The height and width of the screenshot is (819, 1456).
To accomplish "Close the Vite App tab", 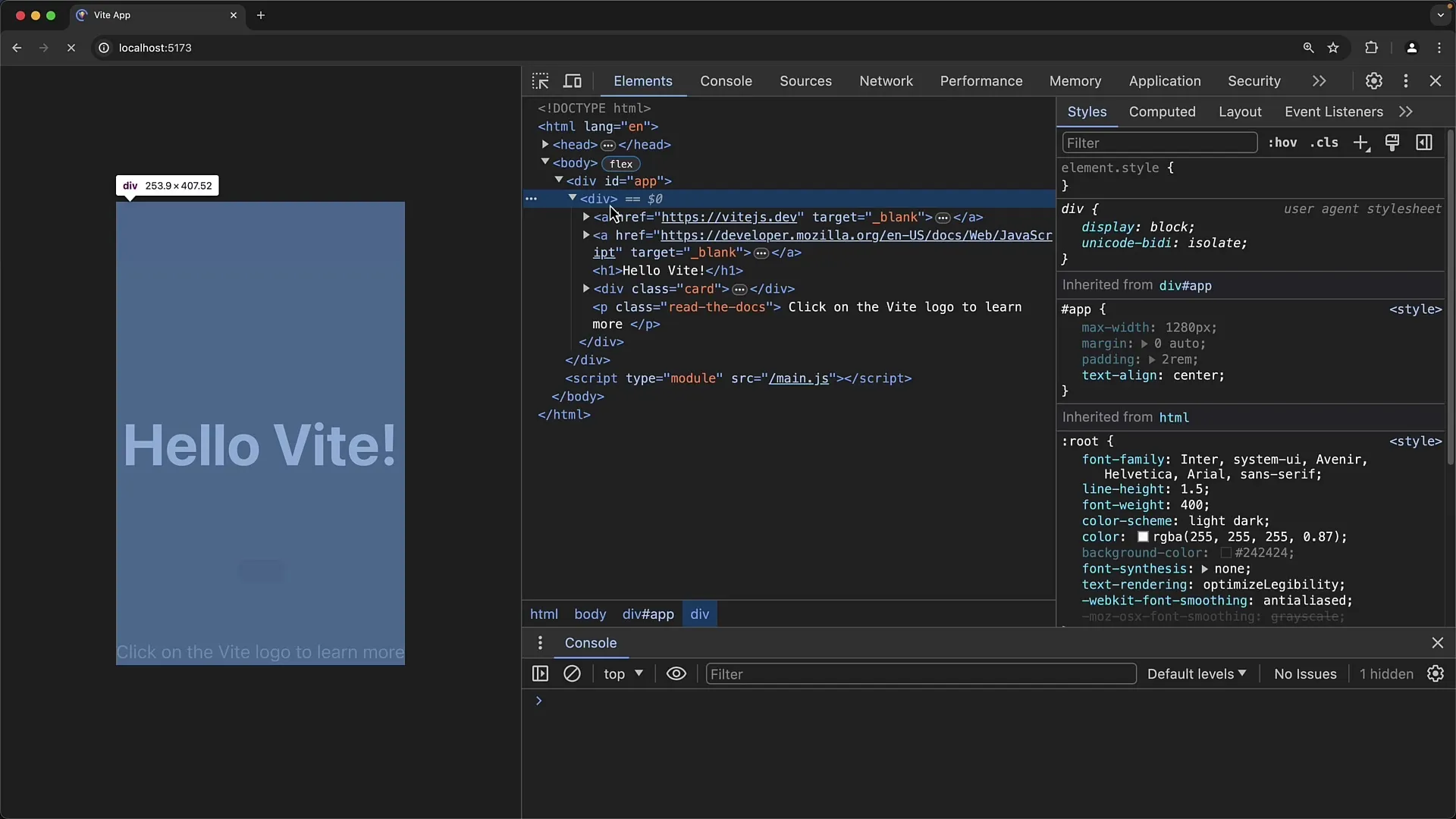I will point(234,15).
